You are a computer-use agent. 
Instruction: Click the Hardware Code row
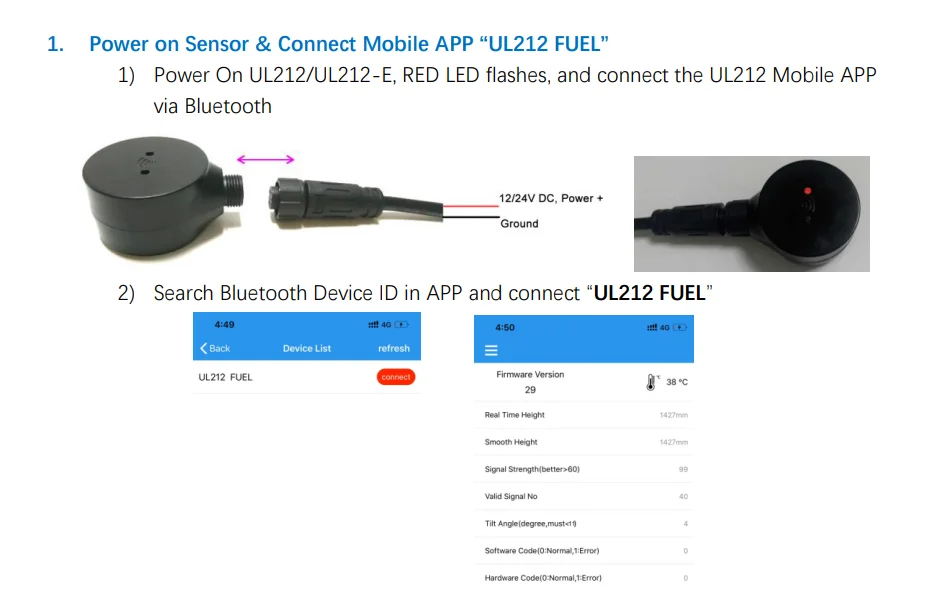click(584, 578)
